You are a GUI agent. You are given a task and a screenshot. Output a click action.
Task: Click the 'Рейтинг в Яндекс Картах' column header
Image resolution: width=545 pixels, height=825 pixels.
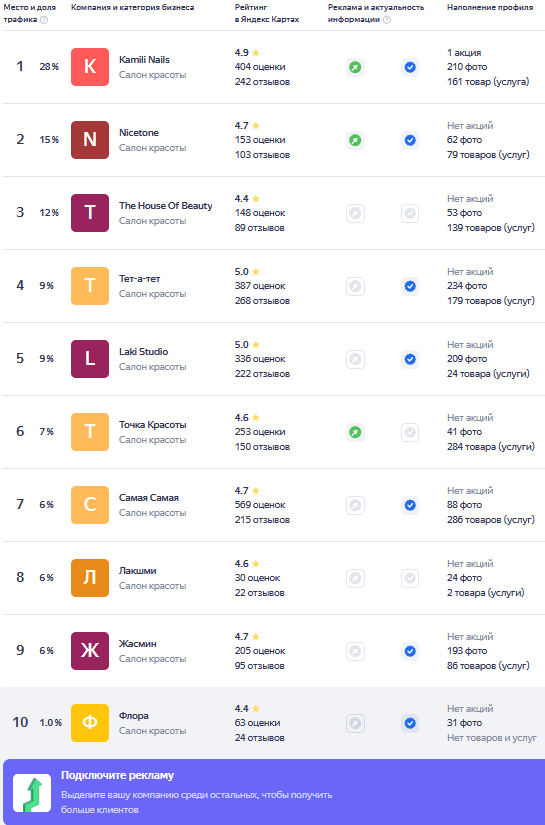267,13
